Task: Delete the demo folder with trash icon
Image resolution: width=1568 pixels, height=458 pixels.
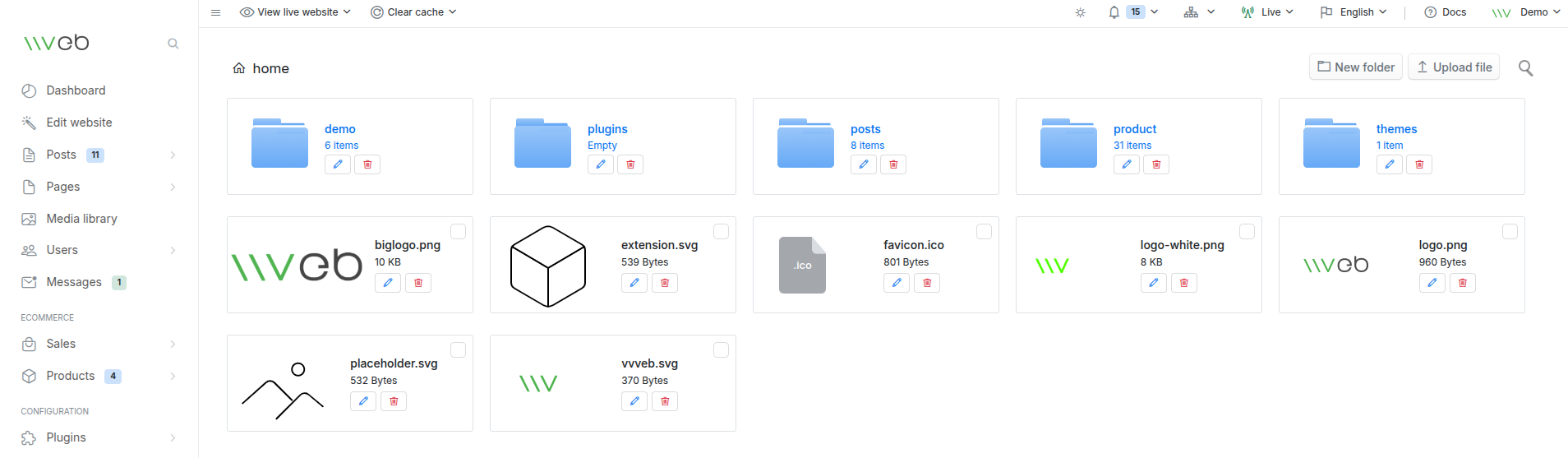Action: click(x=367, y=164)
